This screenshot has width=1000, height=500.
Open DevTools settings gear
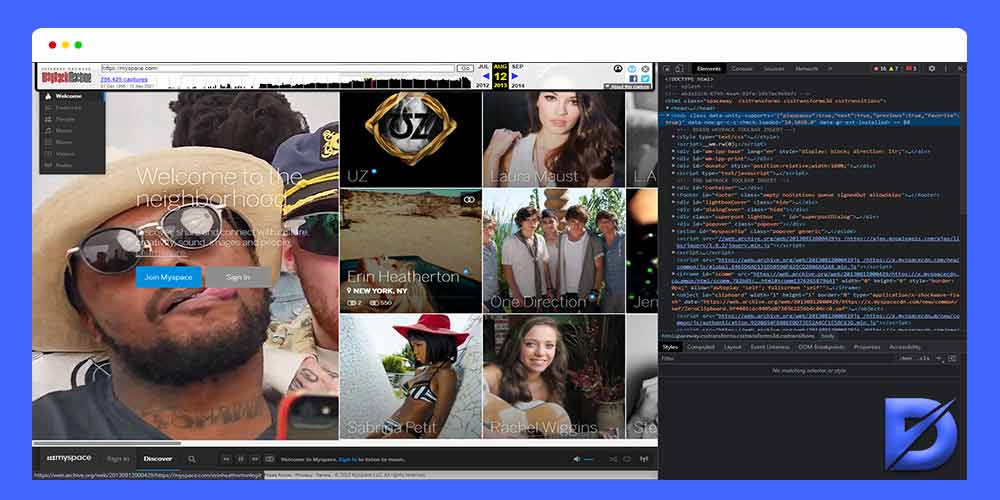[932, 68]
